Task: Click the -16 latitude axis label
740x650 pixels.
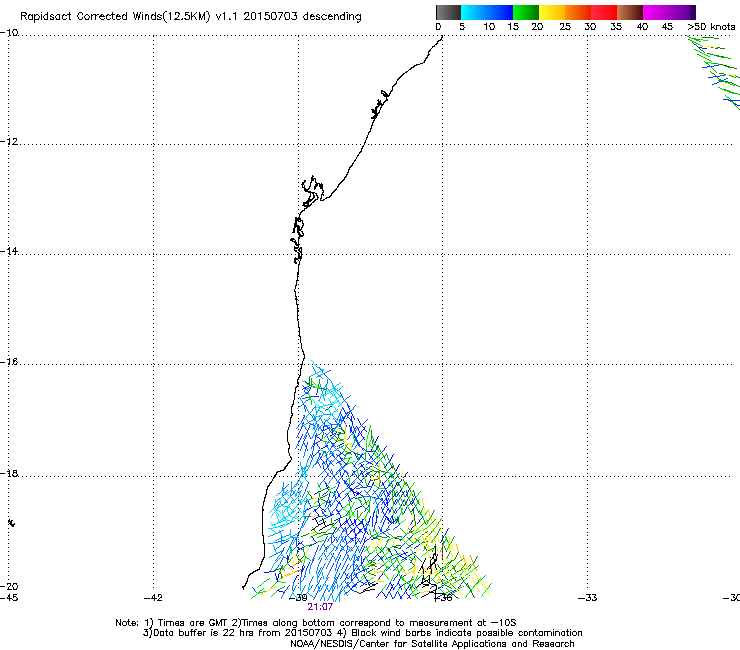Action: (x=9, y=362)
